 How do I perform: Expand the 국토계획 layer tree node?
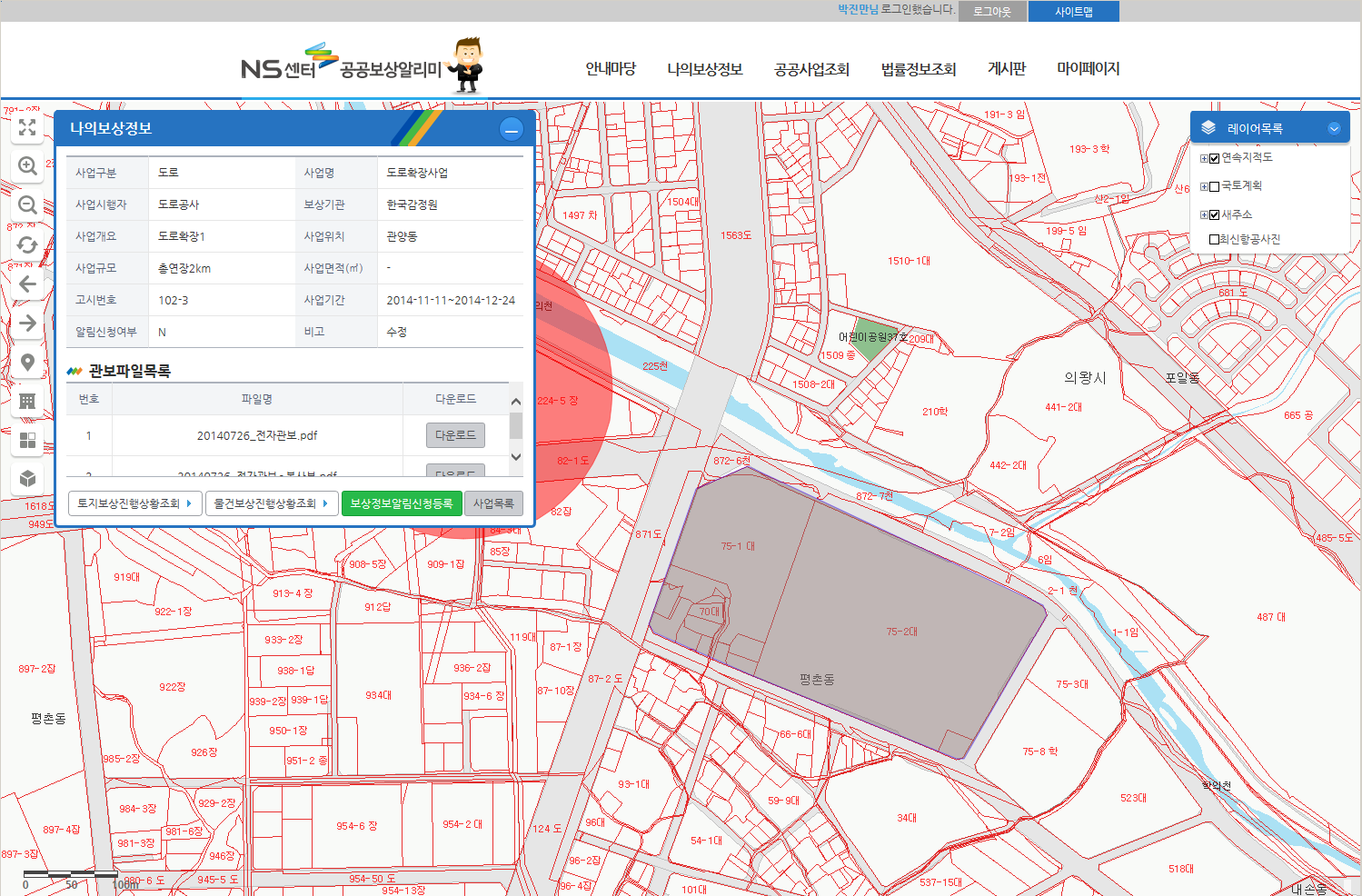point(1204,186)
